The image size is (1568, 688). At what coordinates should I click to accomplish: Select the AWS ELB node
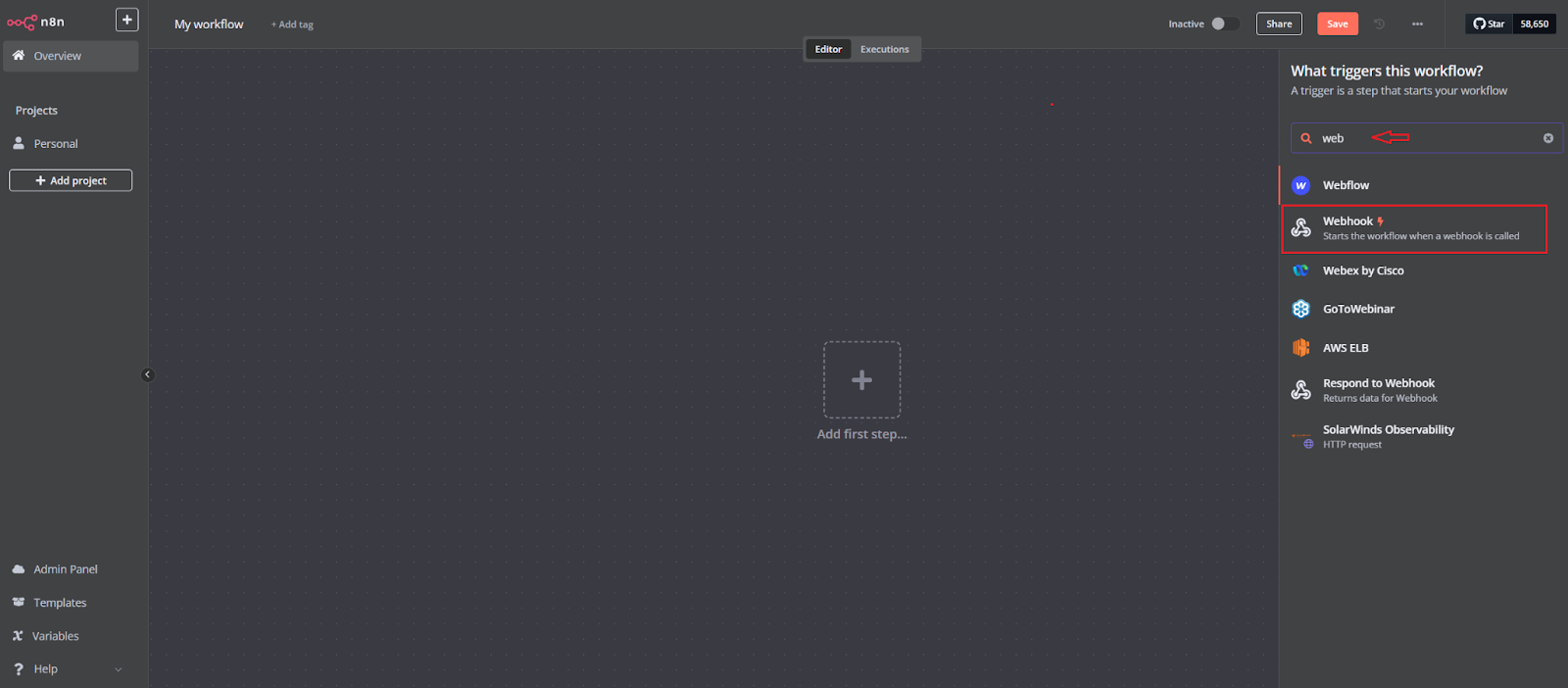1420,348
